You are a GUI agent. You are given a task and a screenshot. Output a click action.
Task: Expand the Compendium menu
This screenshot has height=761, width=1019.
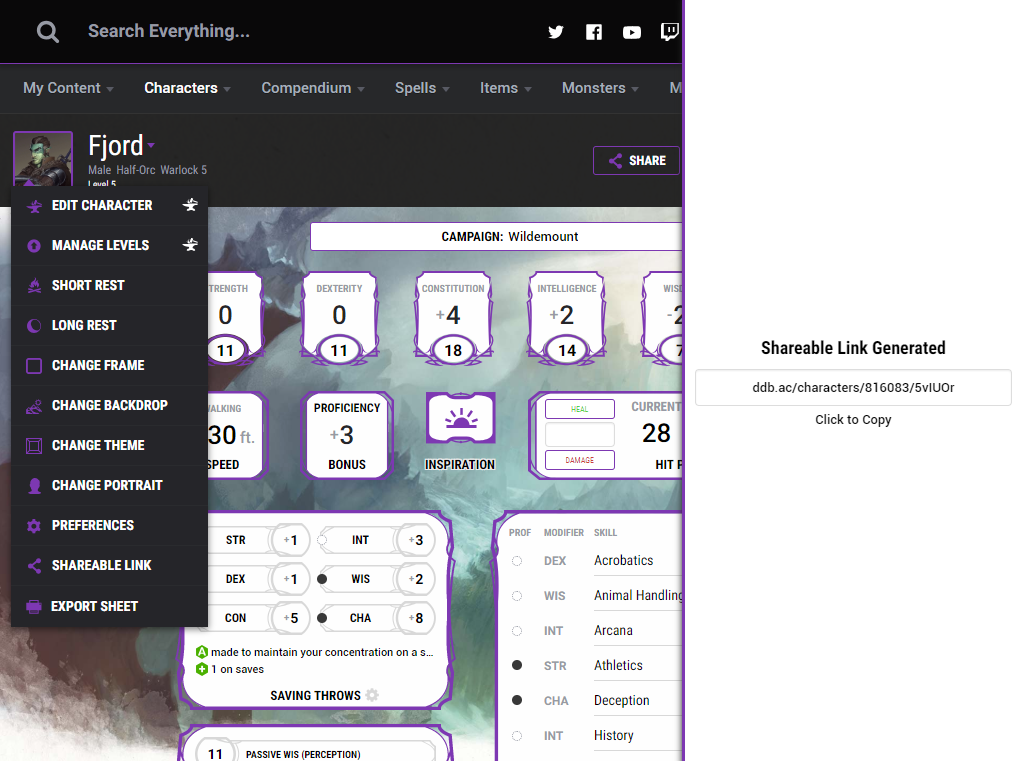pyautogui.click(x=313, y=88)
